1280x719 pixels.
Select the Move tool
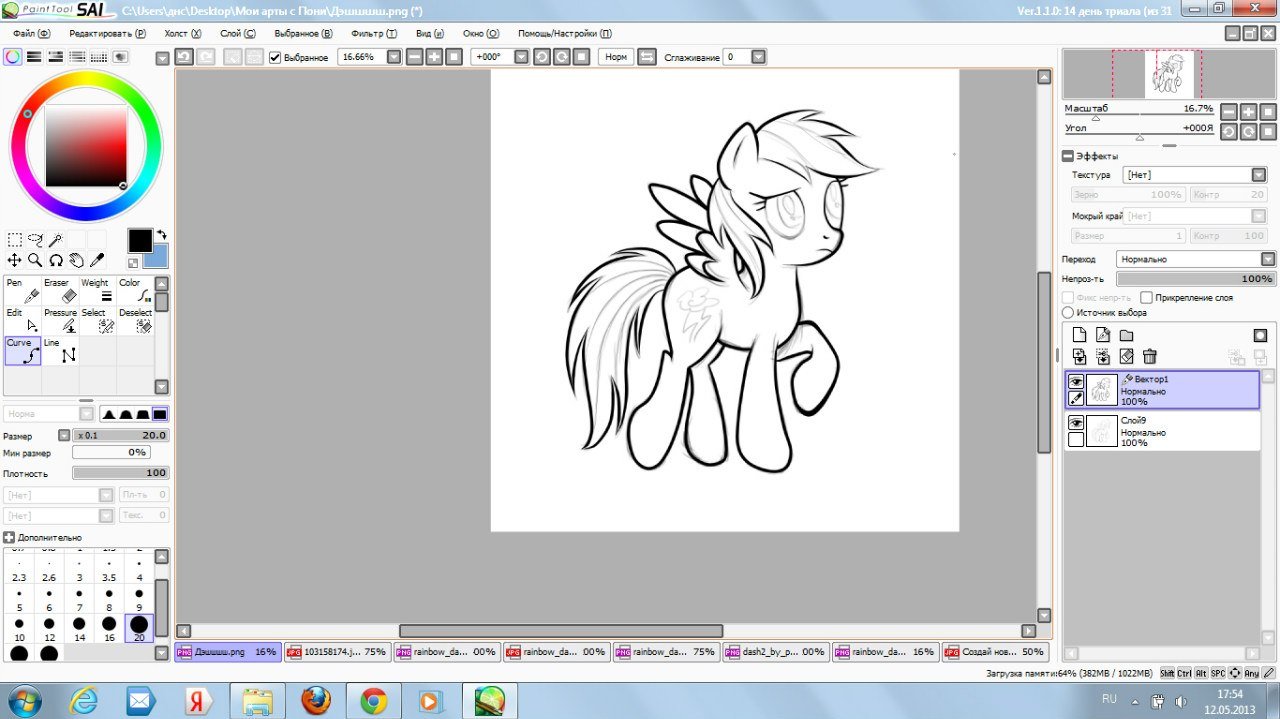click(15, 260)
